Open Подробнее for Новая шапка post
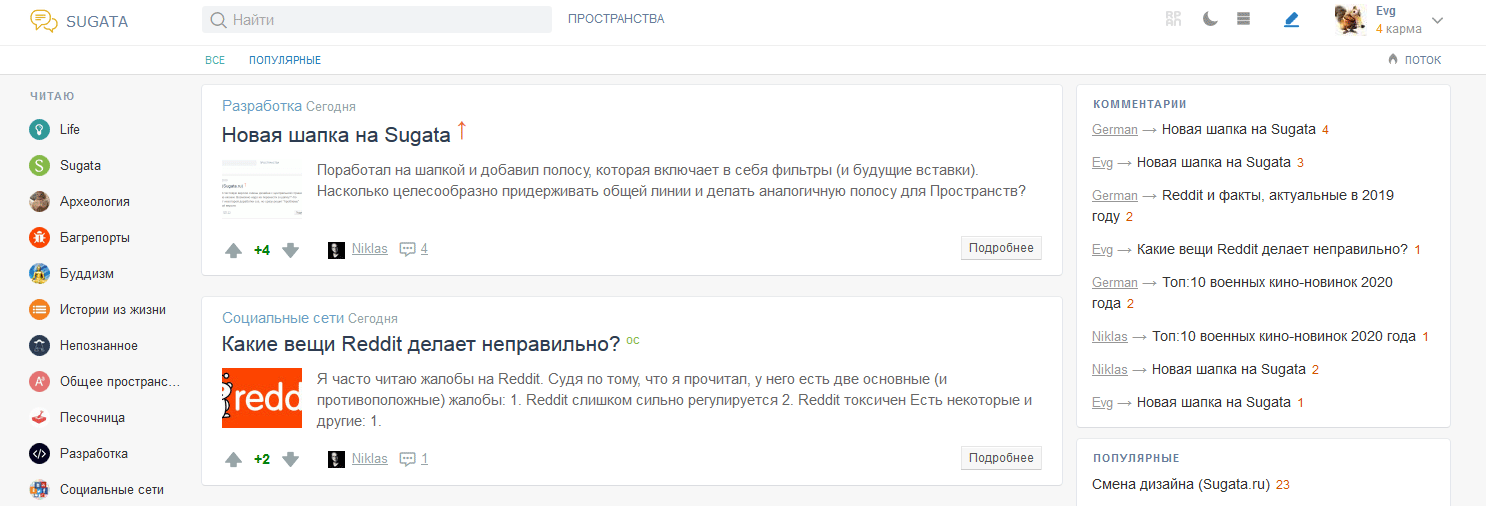Image resolution: width=1486 pixels, height=506 pixels. point(1001,248)
